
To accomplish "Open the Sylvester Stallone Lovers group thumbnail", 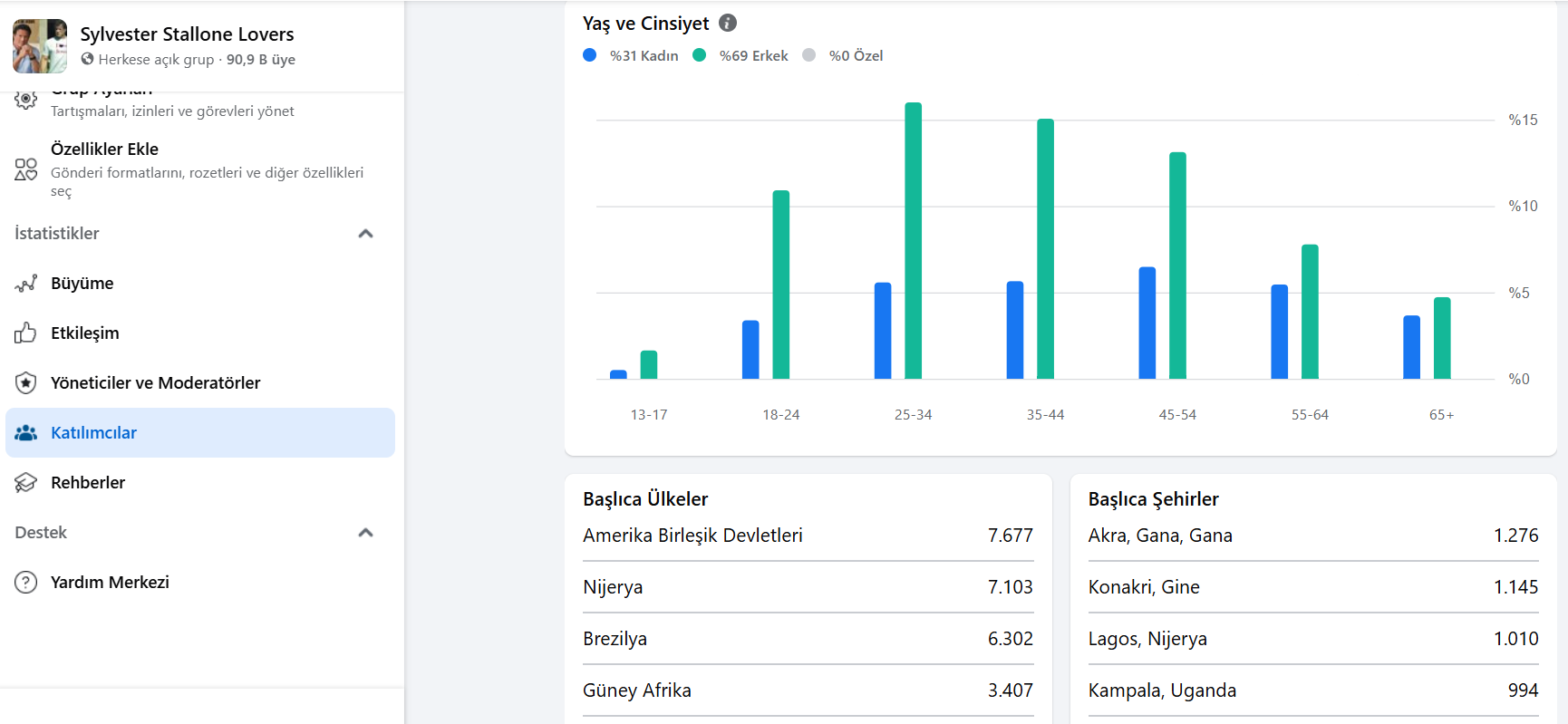I will [x=40, y=46].
